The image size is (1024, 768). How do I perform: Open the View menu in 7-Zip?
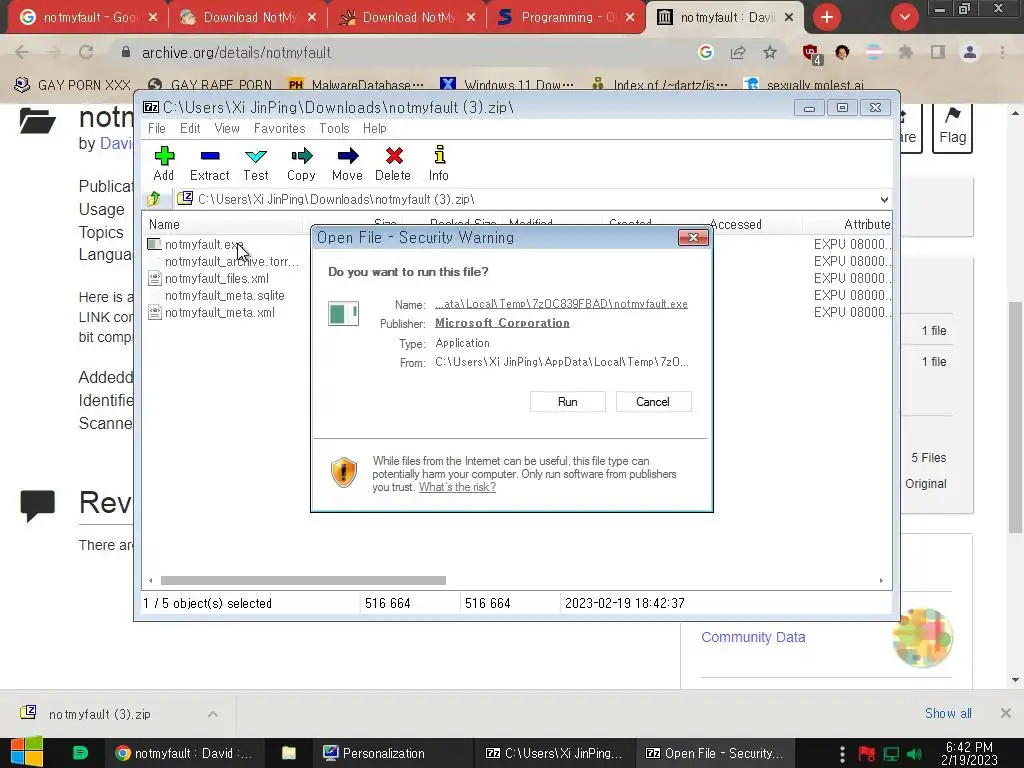(227, 128)
